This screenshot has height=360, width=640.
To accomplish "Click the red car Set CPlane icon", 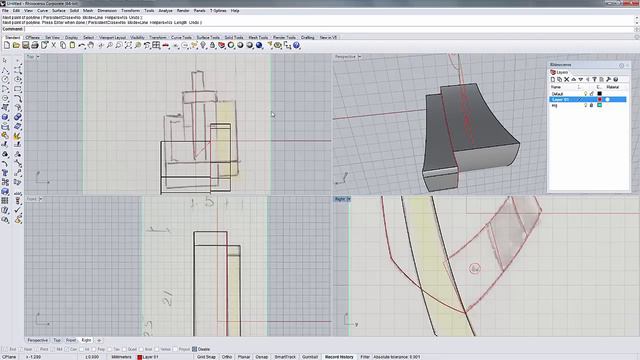I will [166, 45].
